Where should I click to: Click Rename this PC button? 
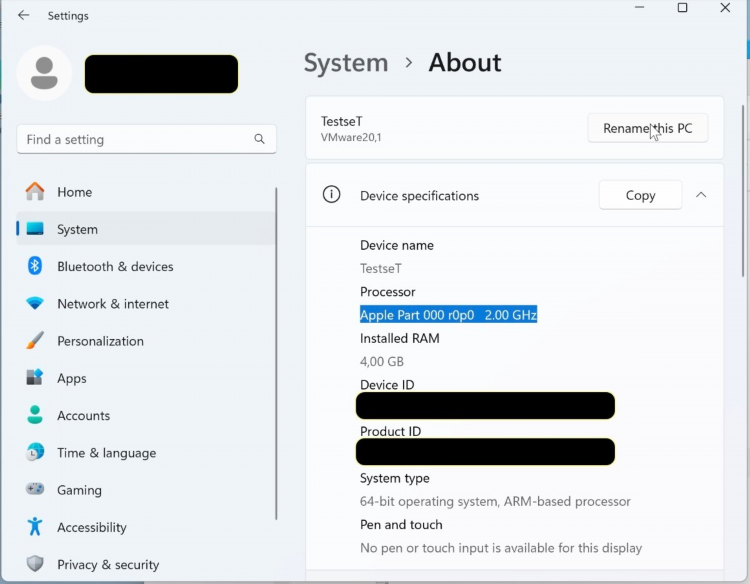tap(648, 128)
